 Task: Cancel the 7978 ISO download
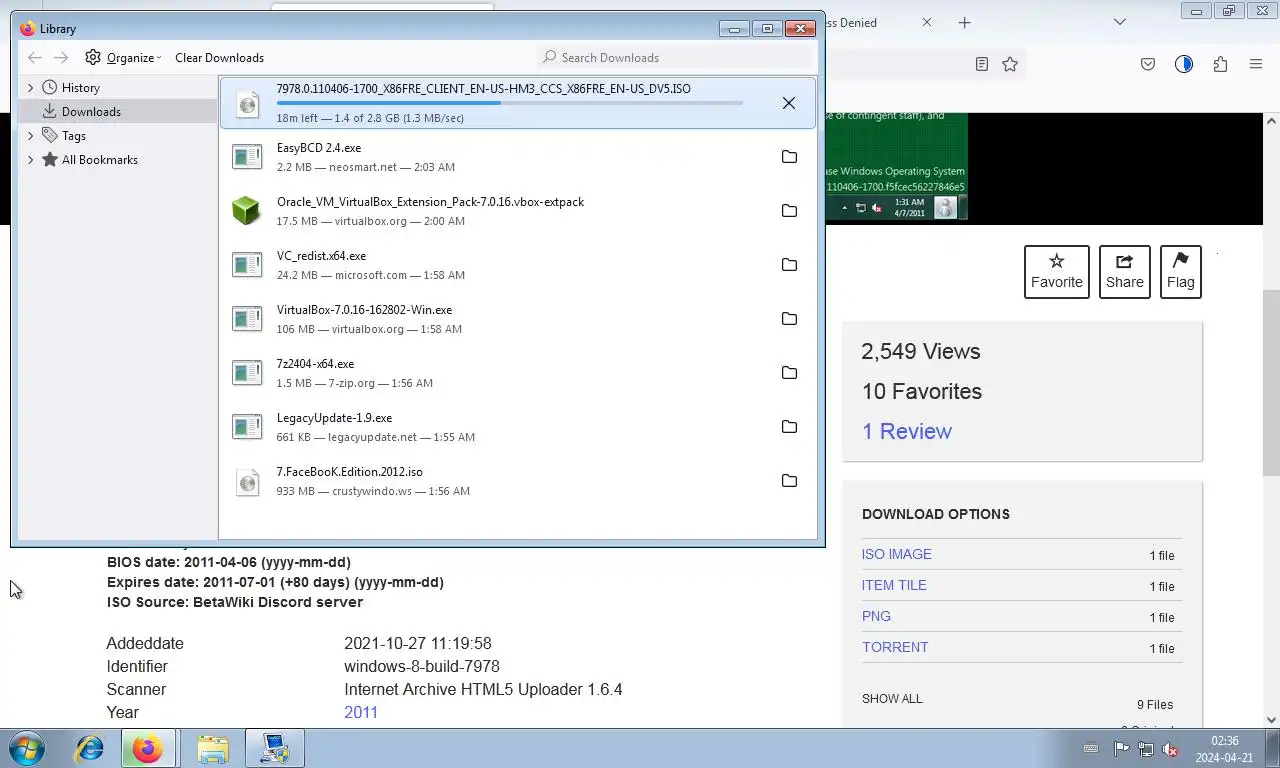pos(789,103)
